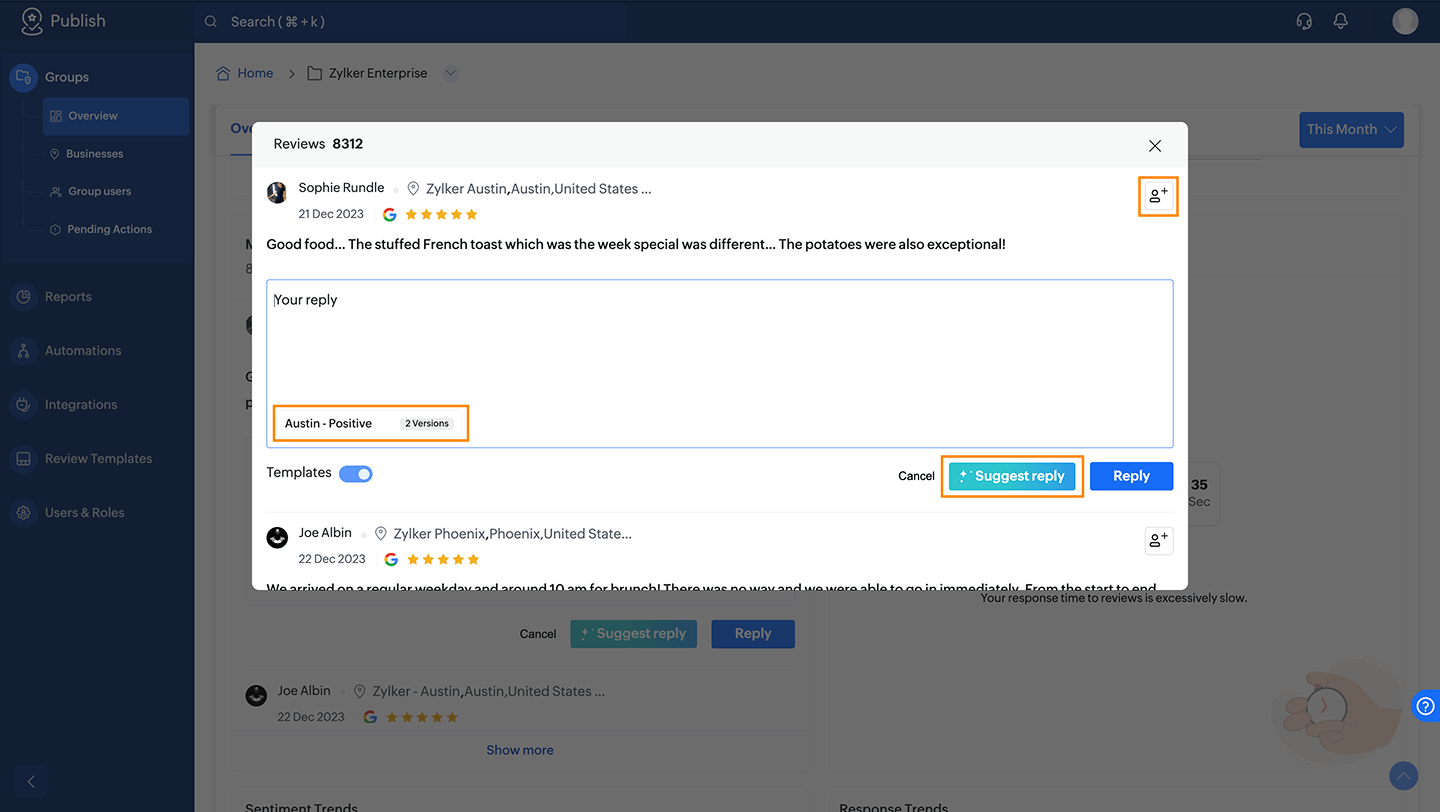Toggle the Templates switch off

[355, 473]
